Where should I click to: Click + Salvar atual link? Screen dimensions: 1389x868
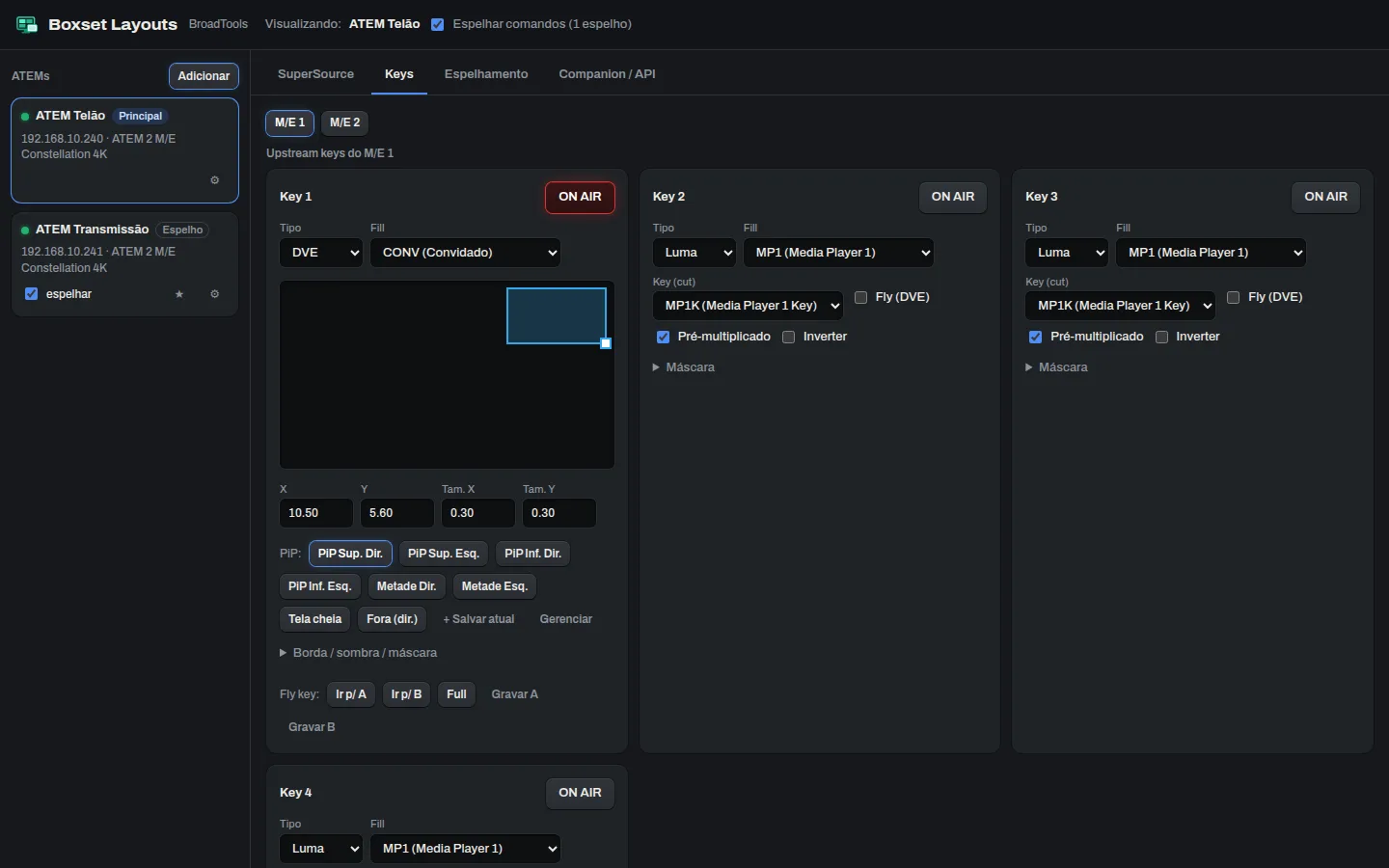478,619
